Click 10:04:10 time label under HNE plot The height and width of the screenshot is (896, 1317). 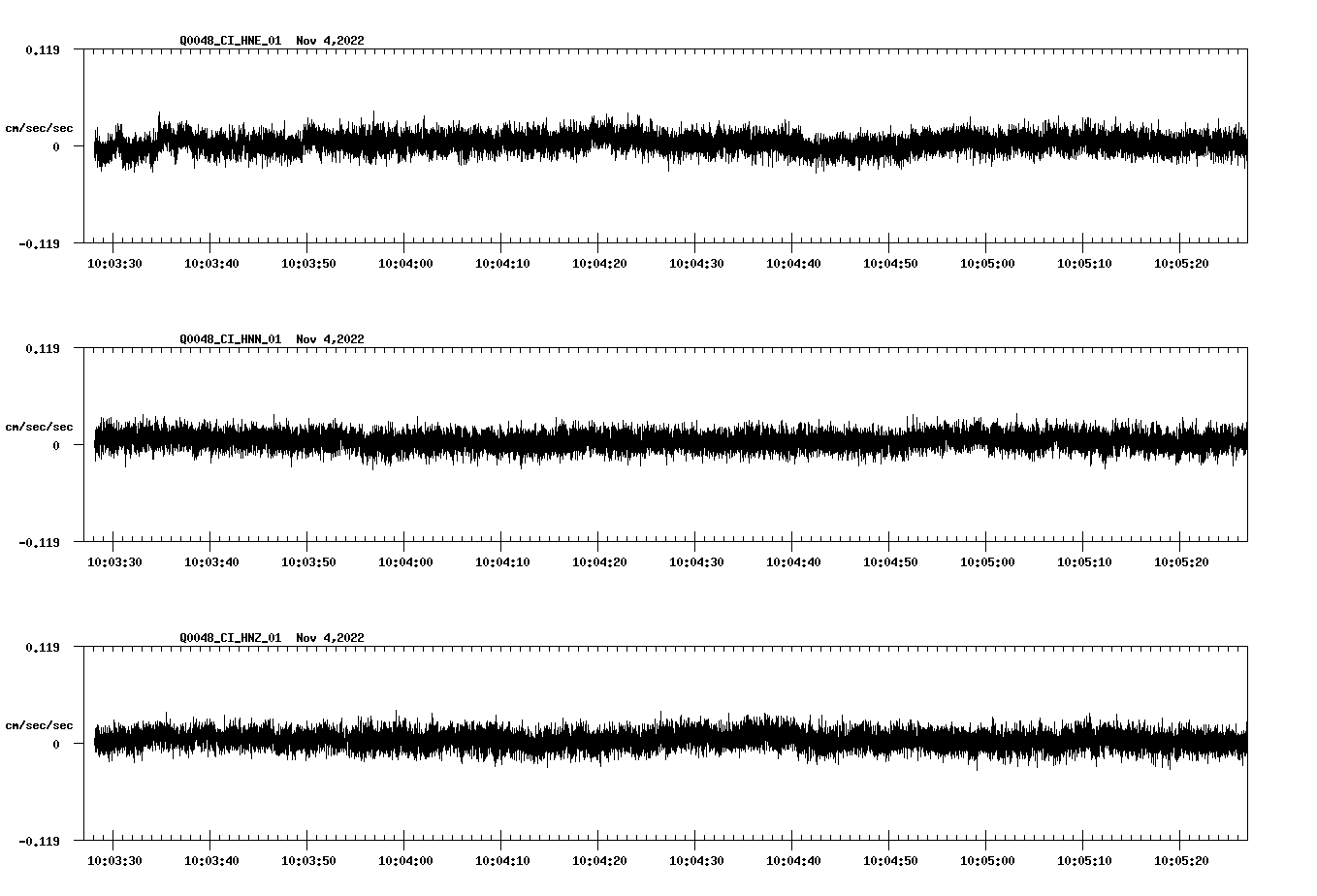502,264
